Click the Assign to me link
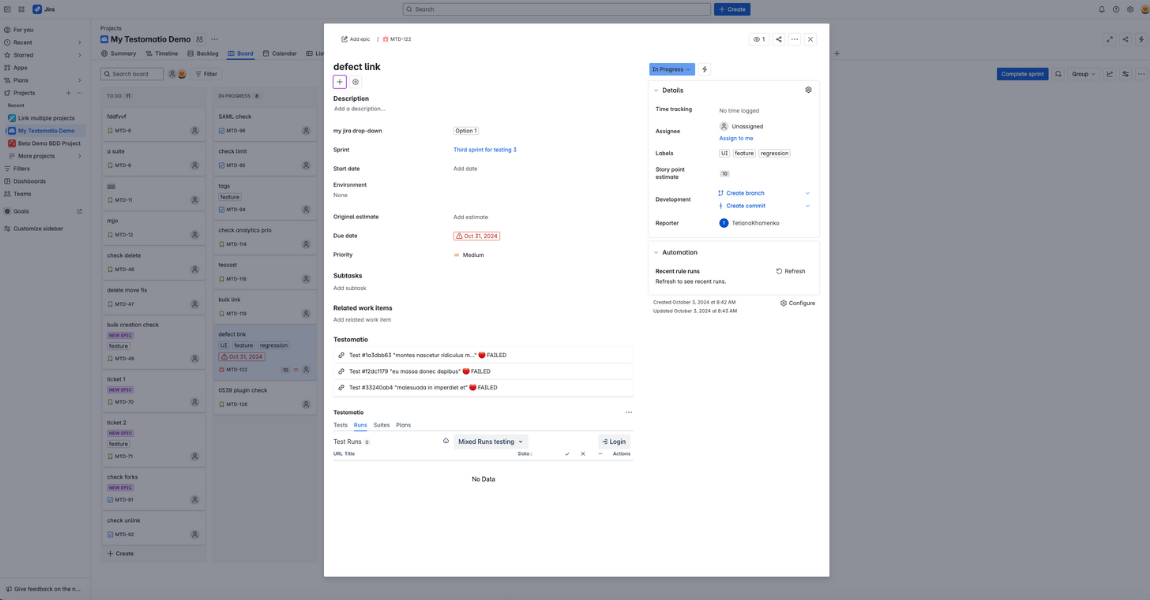This screenshot has width=1150, height=600. [736, 138]
